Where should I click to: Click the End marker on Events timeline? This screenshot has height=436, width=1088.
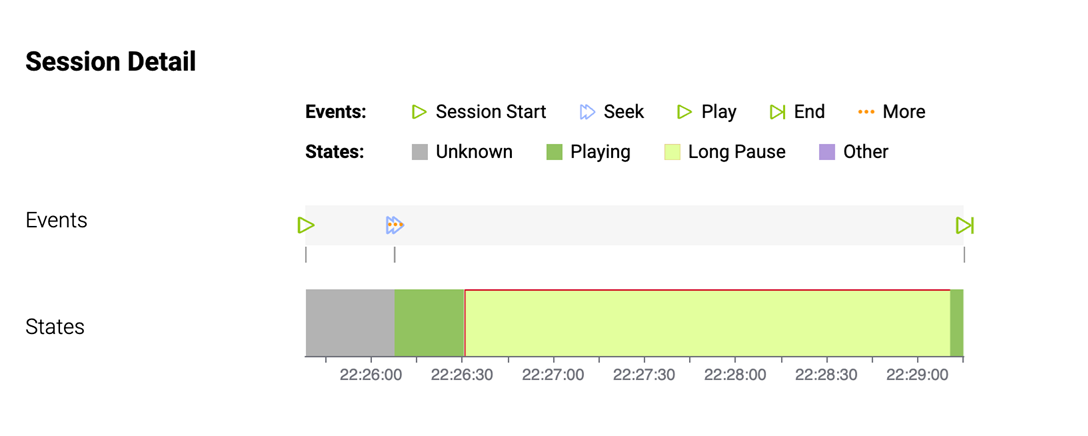(964, 225)
